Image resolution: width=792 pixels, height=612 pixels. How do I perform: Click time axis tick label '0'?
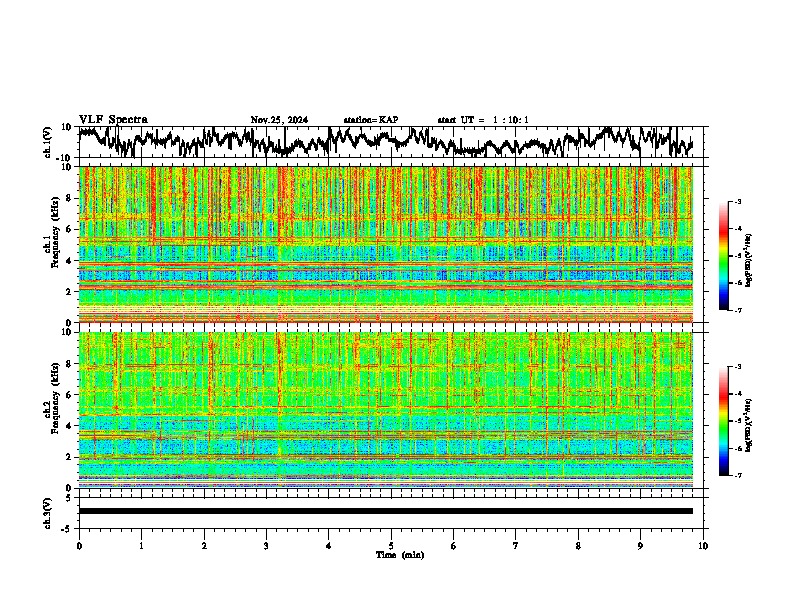click(79, 546)
